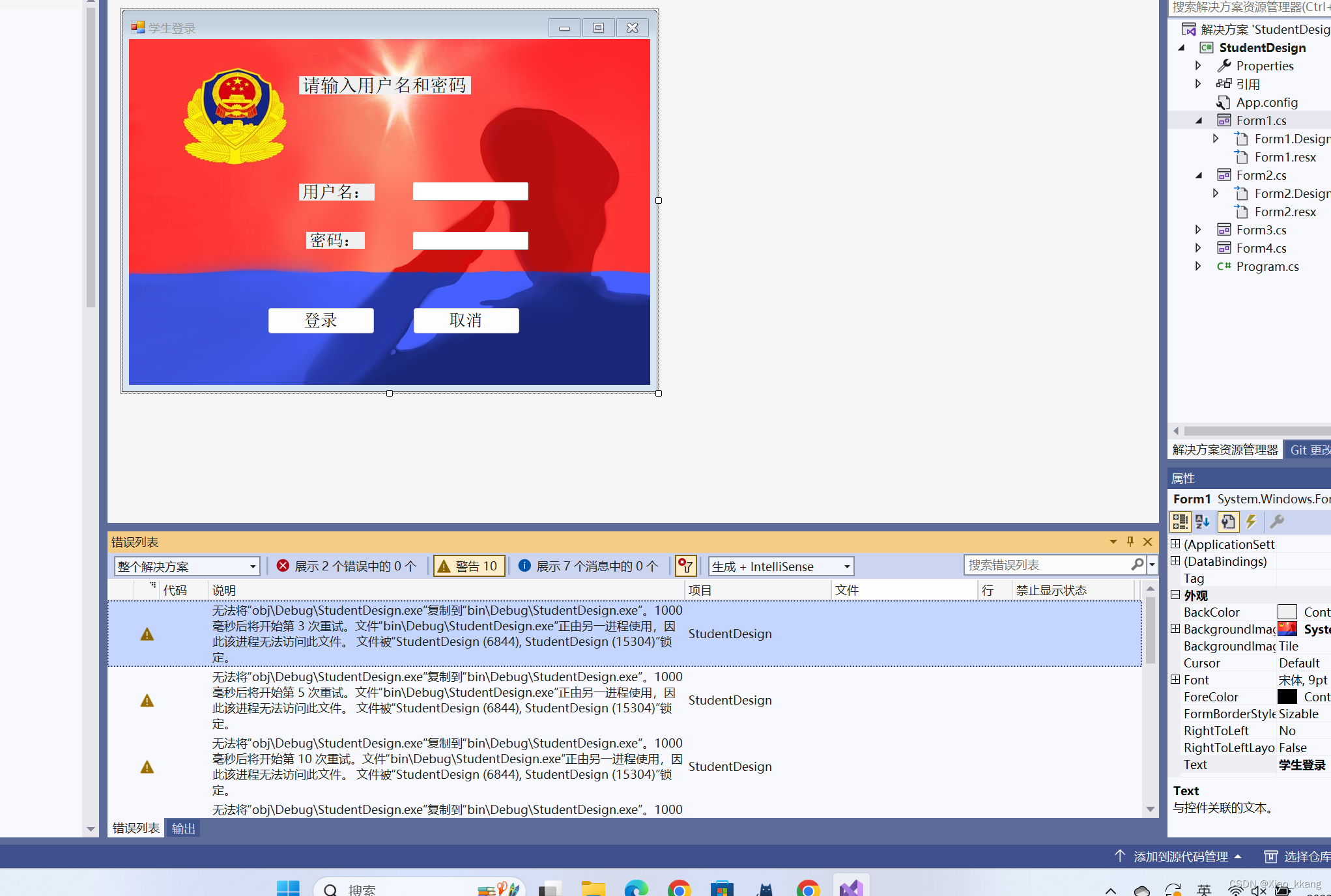
Task: Open the entire solution scope dropdown
Action: coord(186,566)
